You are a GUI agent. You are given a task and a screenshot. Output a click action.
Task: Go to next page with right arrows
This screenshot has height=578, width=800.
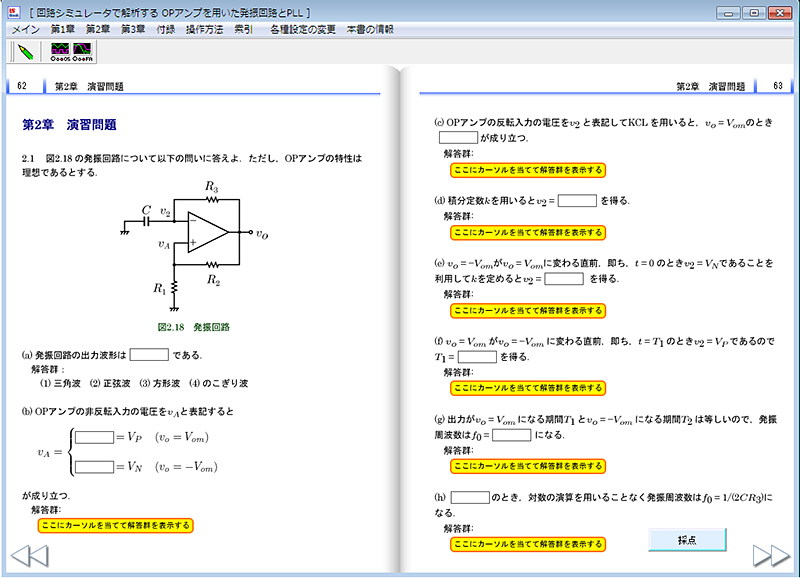click(x=771, y=556)
